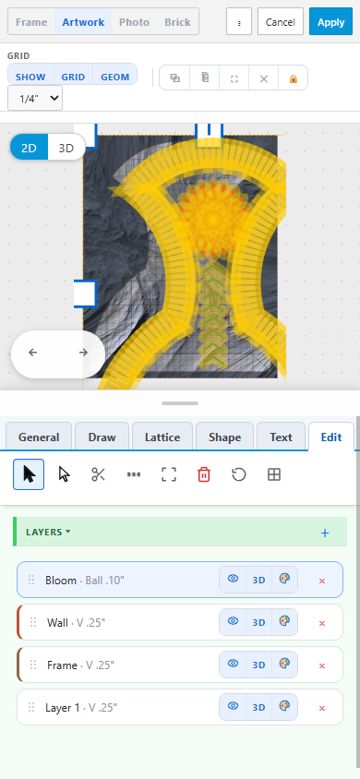Click the rotate reset icon
This screenshot has height=779, width=360.
[x=239, y=474]
